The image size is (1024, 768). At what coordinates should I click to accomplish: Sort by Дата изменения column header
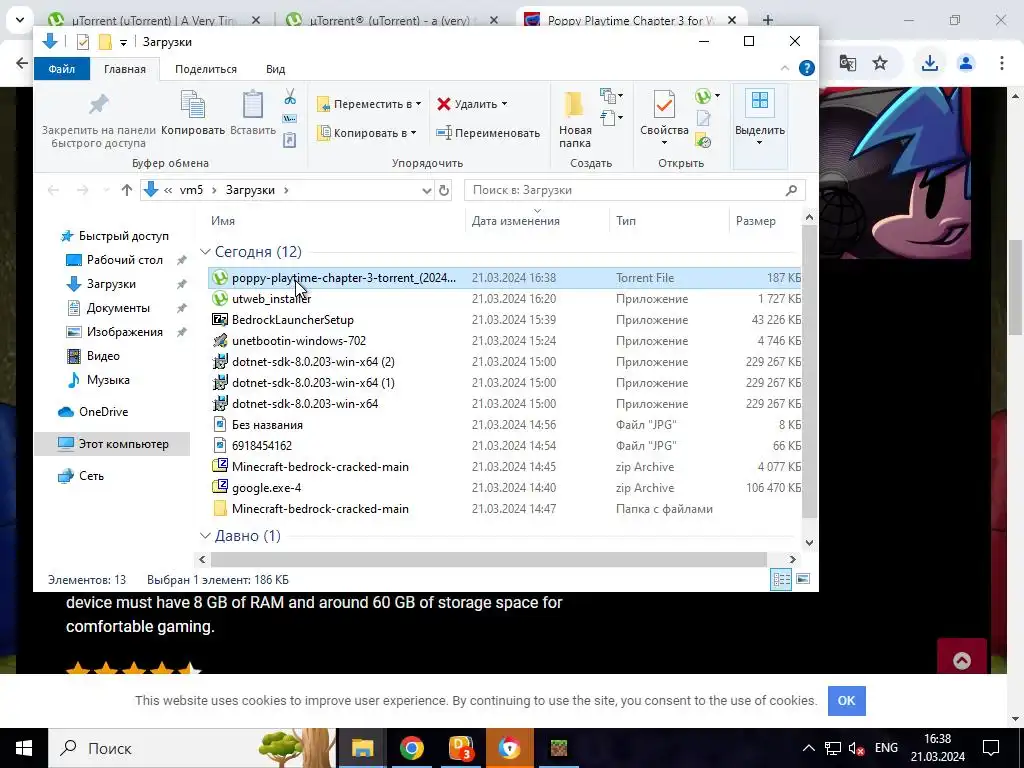pyautogui.click(x=515, y=221)
